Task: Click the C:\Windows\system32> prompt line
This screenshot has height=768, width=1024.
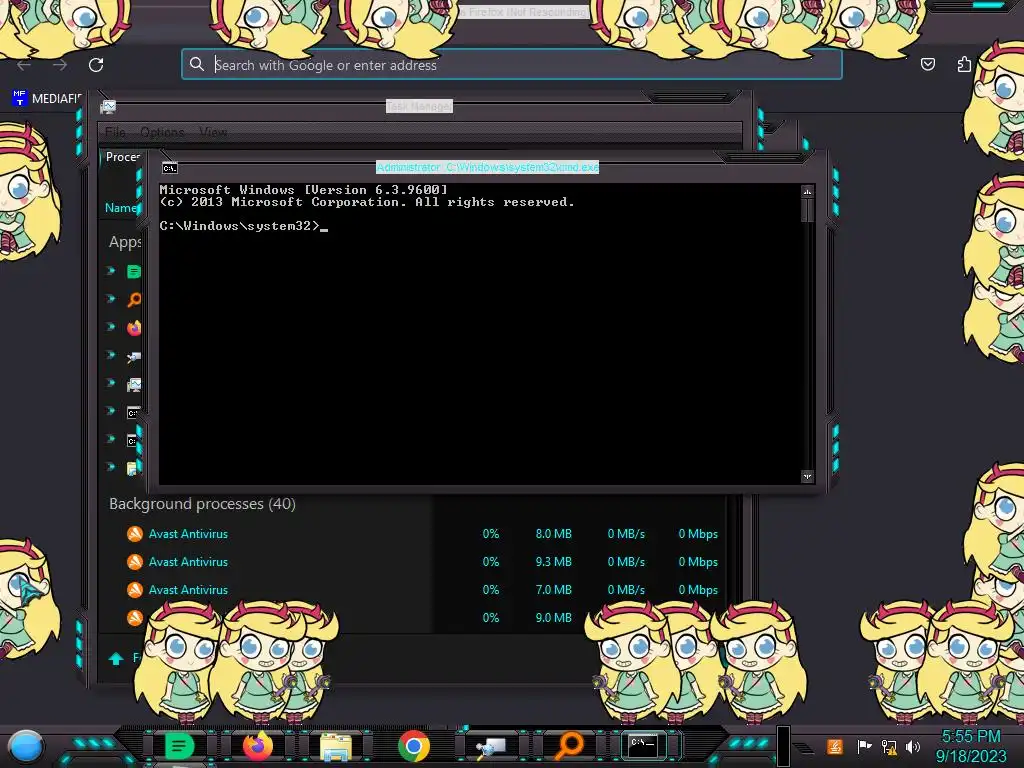Action: [244, 226]
